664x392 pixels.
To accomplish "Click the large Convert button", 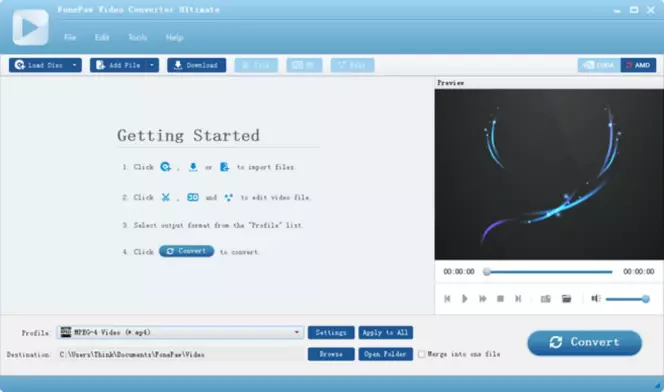I will pos(584,342).
